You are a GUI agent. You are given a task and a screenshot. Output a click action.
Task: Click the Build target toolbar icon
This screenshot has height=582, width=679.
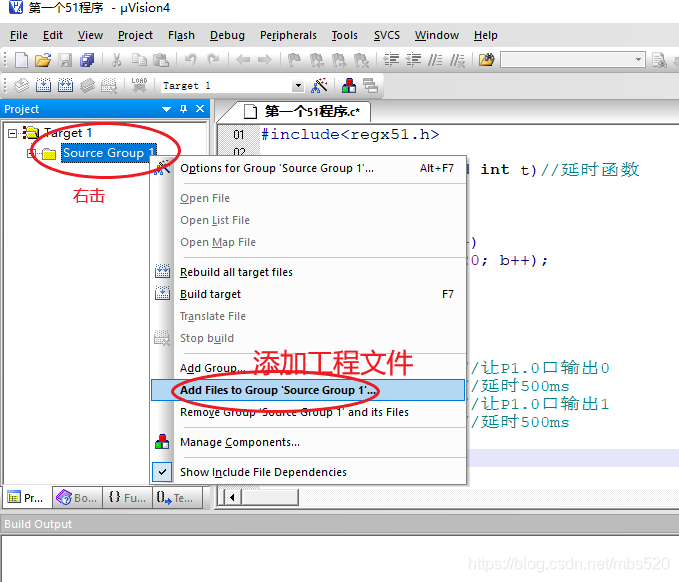(x=43, y=85)
